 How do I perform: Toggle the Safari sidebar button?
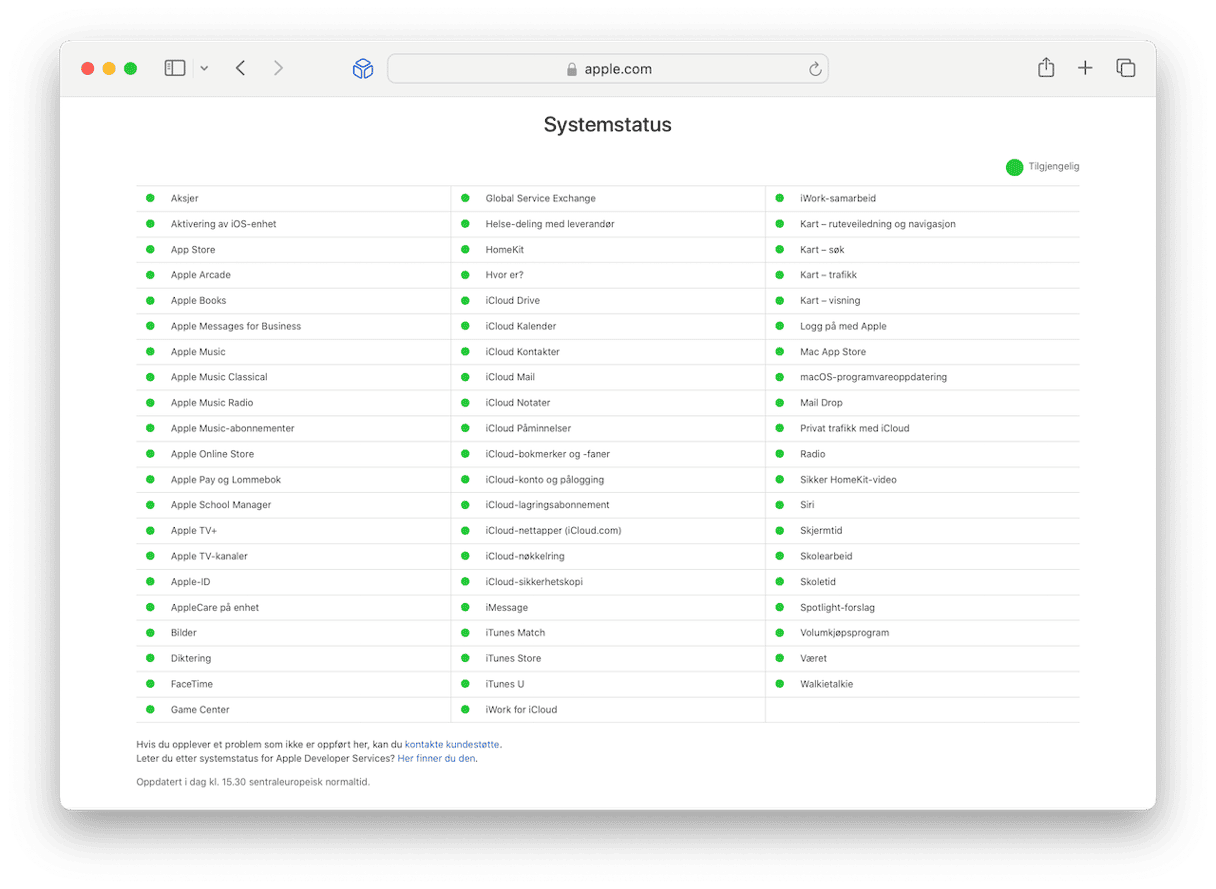point(175,68)
